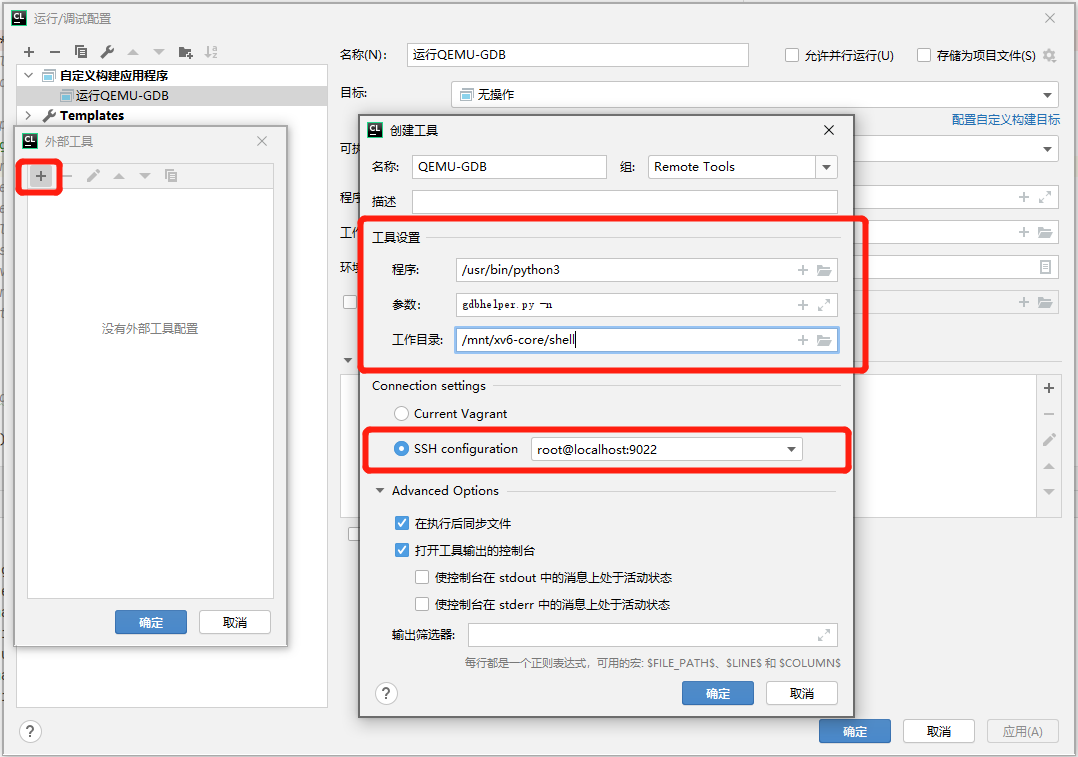The height and width of the screenshot is (757, 1078).
Task: Click the insert macro plus icon in 程序 field
Action: 802,270
